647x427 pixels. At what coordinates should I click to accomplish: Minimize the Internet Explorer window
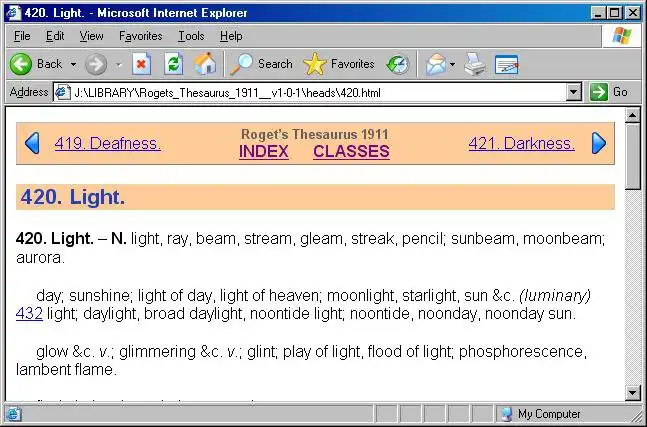tap(598, 13)
